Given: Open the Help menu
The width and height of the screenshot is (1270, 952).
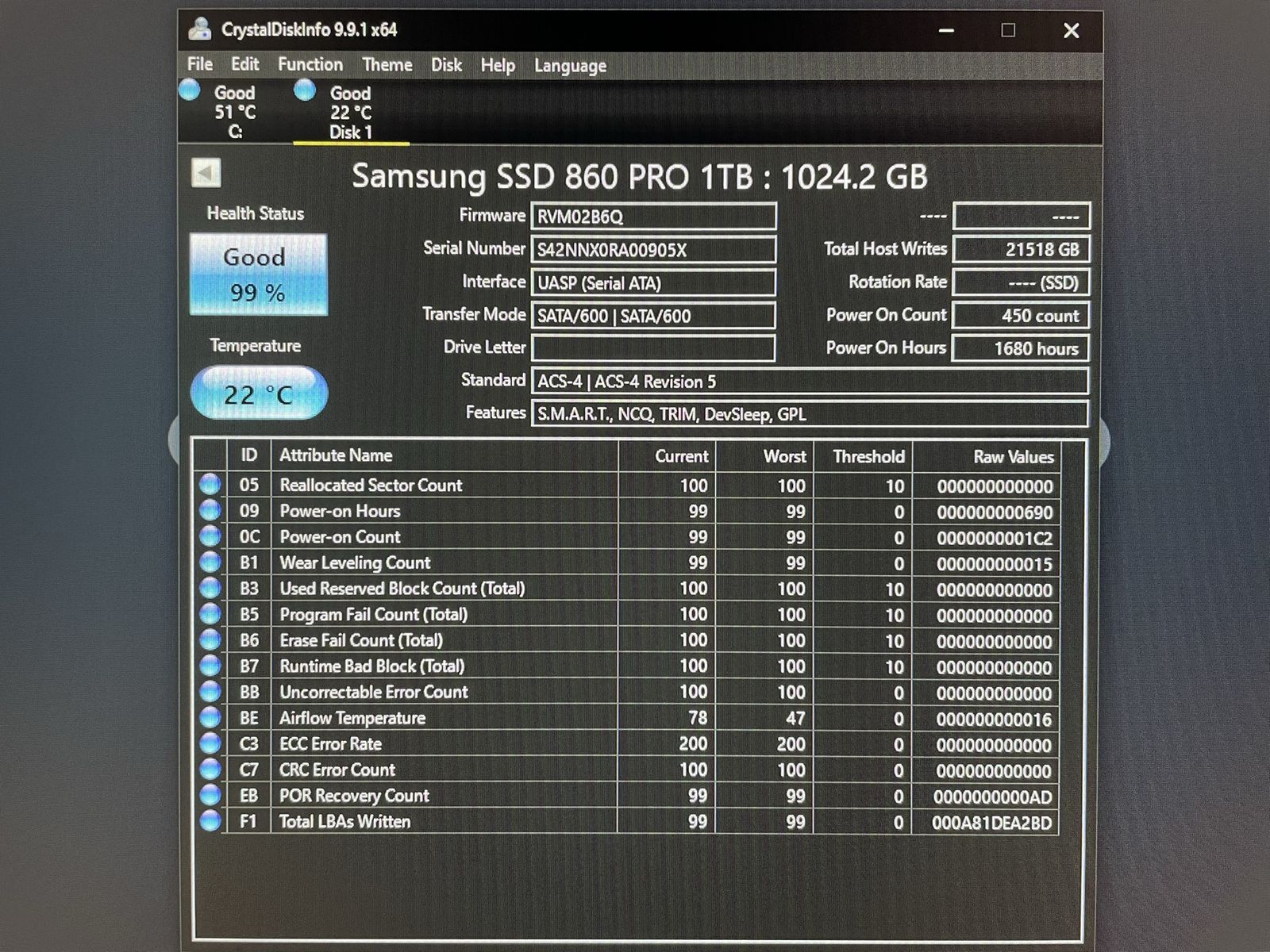Looking at the screenshot, I should point(498,65).
